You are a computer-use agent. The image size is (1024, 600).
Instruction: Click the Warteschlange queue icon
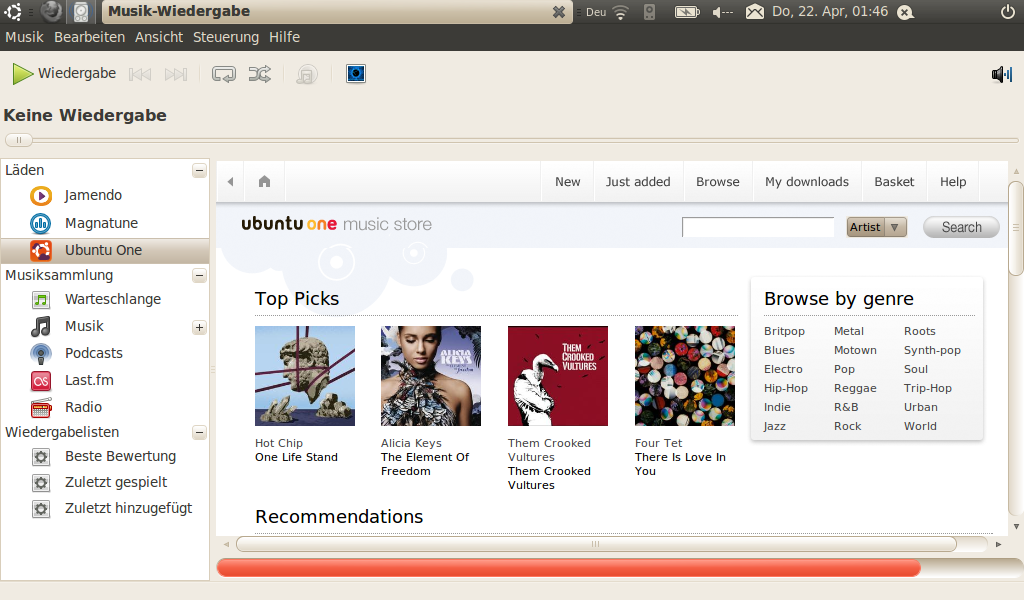tap(40, 300)
